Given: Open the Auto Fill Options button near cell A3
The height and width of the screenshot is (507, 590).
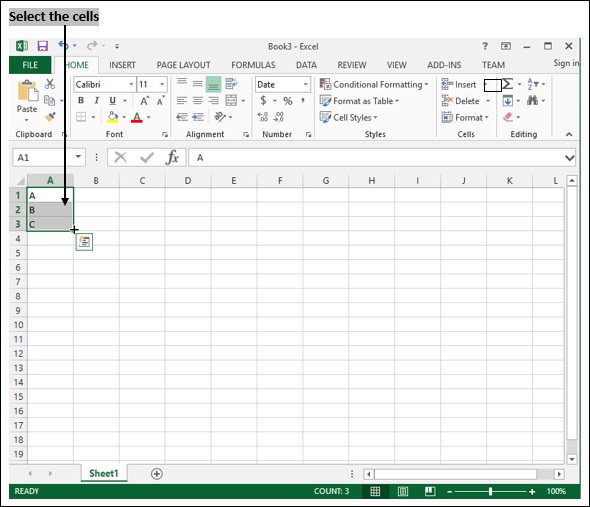Looking at the screenshot, I should (x=84, y=242).
